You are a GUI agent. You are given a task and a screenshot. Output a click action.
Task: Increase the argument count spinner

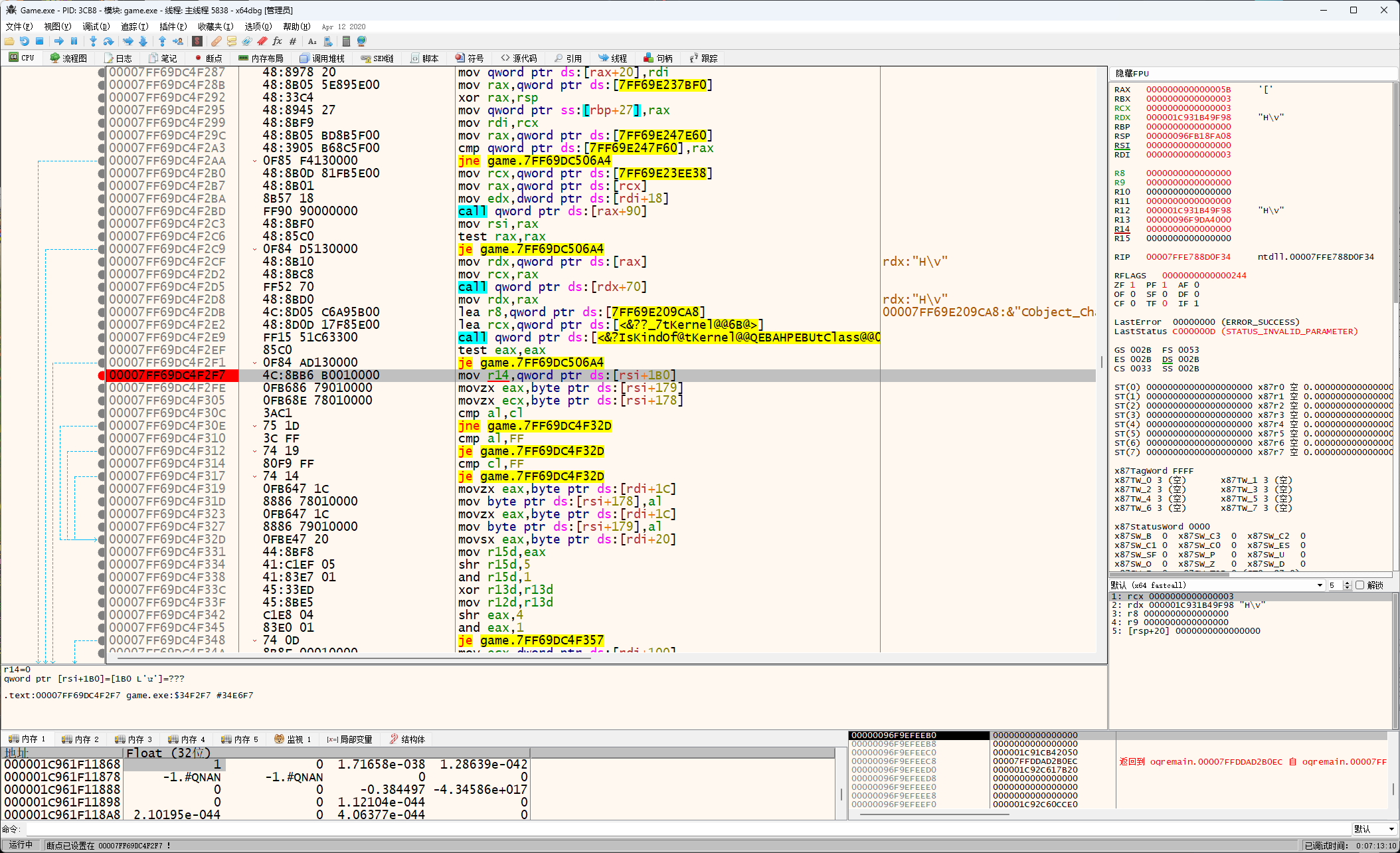[1347, 583]
